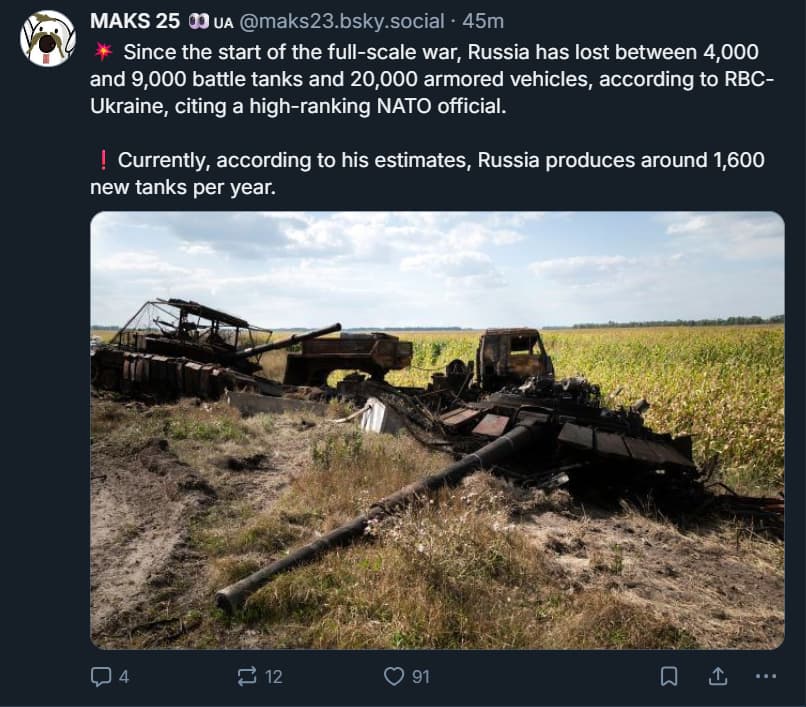This screenshot has width=806, height=707.
Task: Open the destroyed tank photo
Action: coord(437,430)
